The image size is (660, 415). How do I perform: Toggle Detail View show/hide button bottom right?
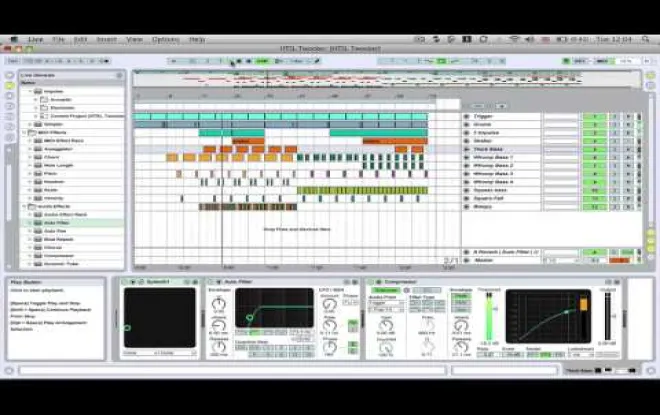coord(651,371)
